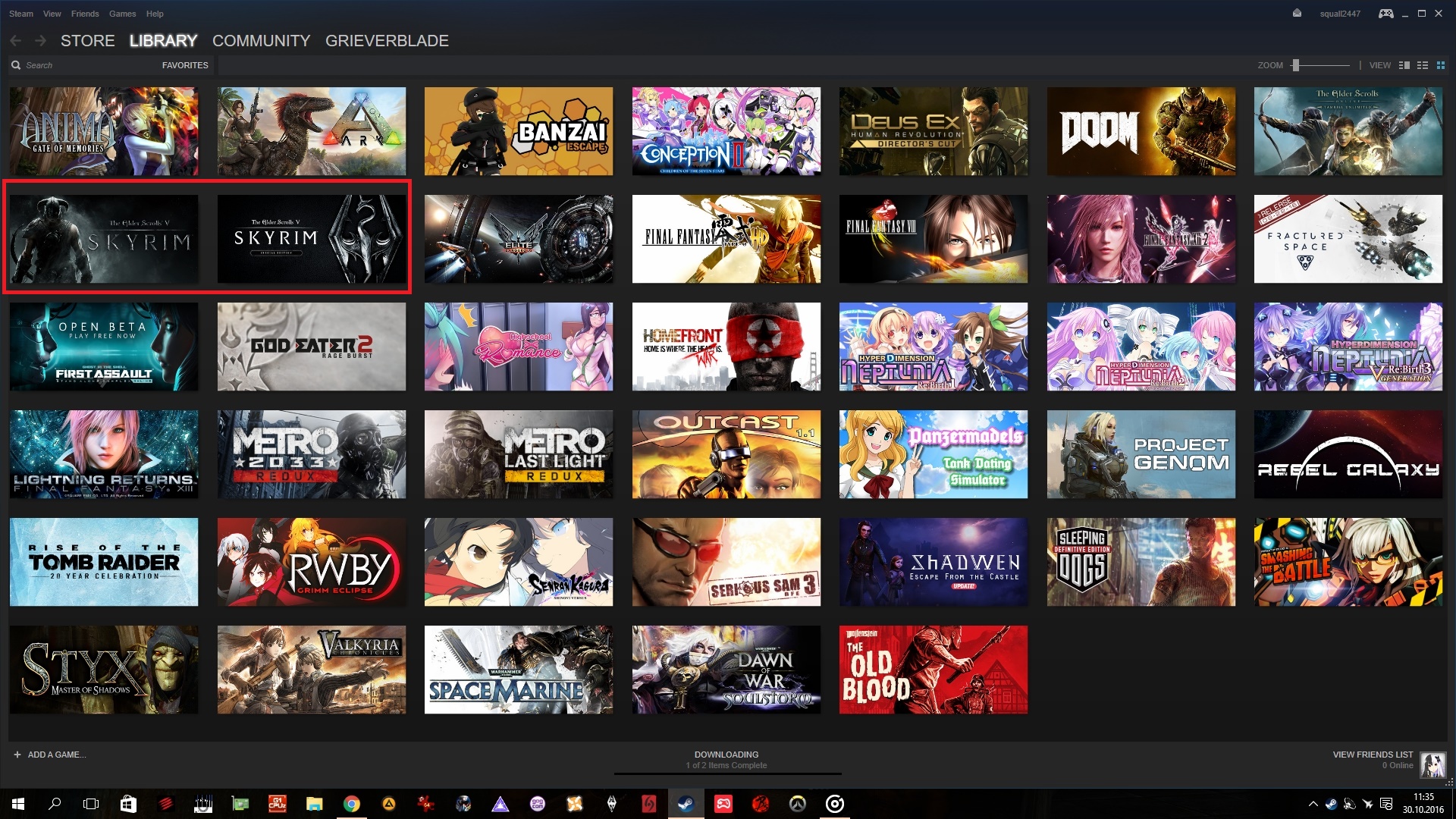Select the Final Fantasy VIII tile
Screen dimensions: 1456x819
[934, 239]
